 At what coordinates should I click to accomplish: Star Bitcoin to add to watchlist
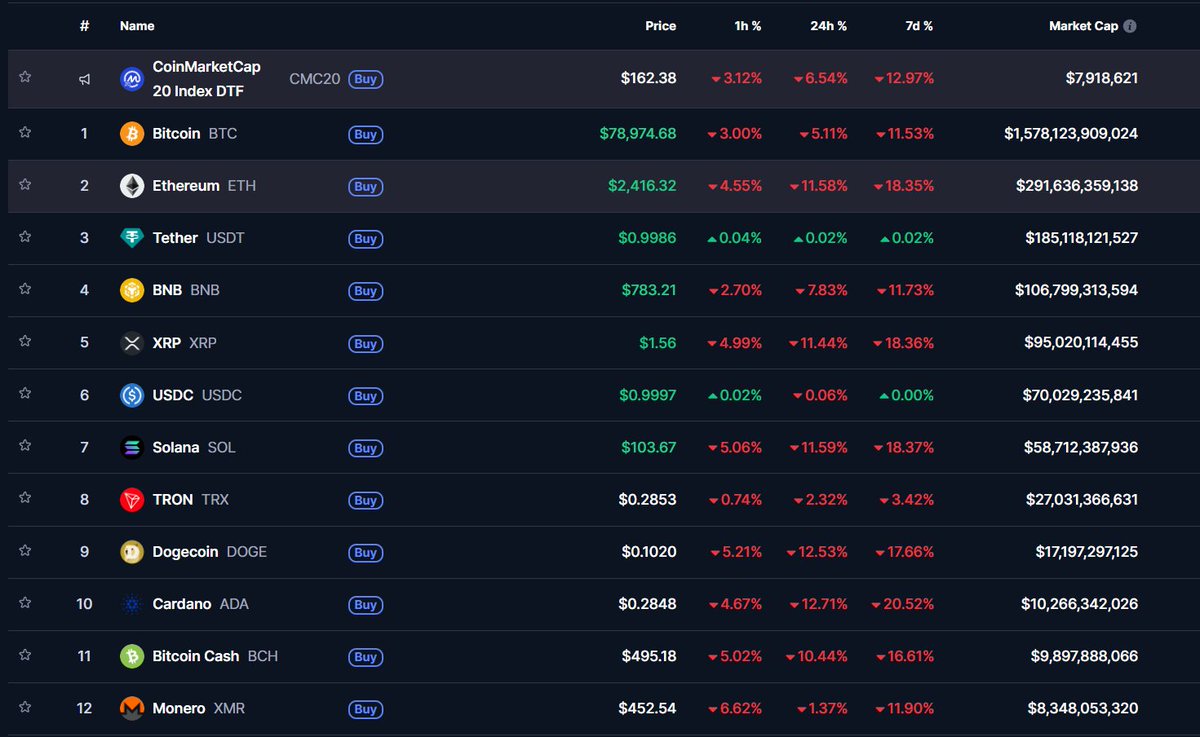click(25, 132)
